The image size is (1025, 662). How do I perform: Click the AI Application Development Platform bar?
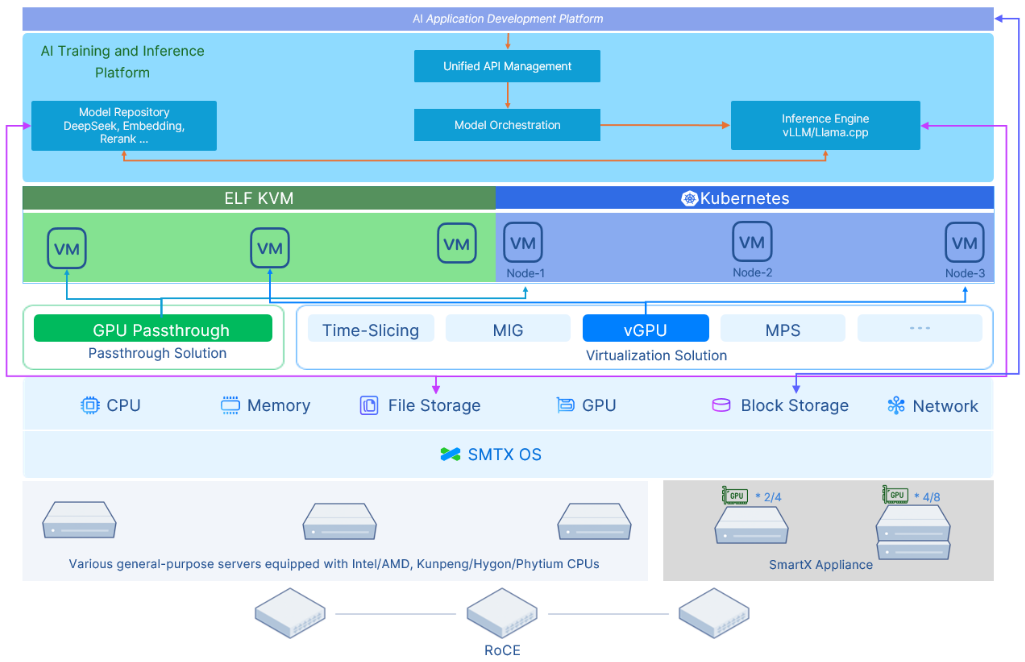(x=508, y=19)
